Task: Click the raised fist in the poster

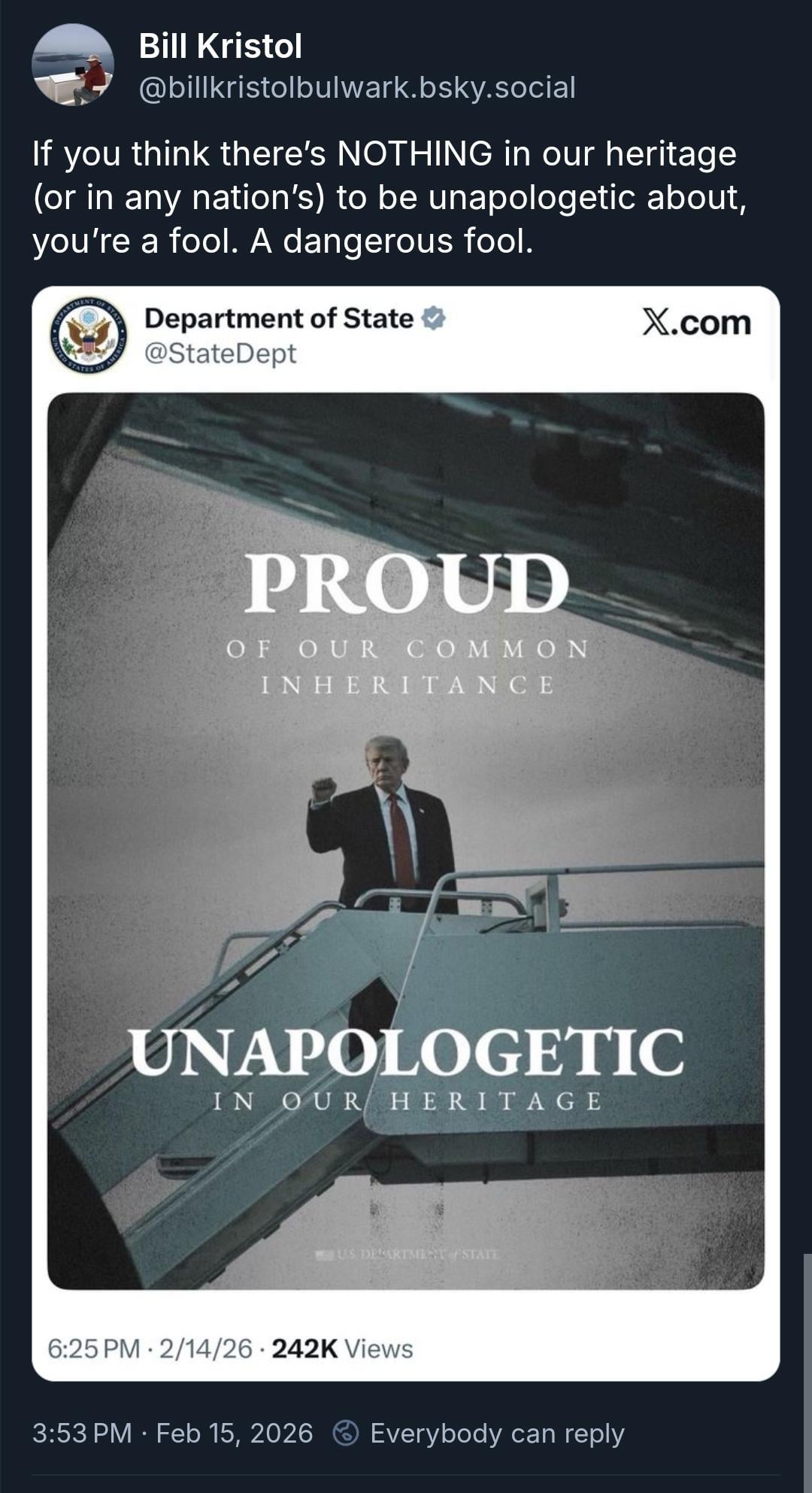Action: click(x=323, y=789)
